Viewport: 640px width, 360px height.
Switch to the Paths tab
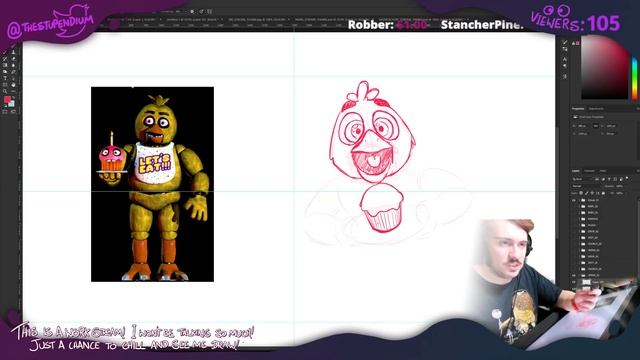603,171
